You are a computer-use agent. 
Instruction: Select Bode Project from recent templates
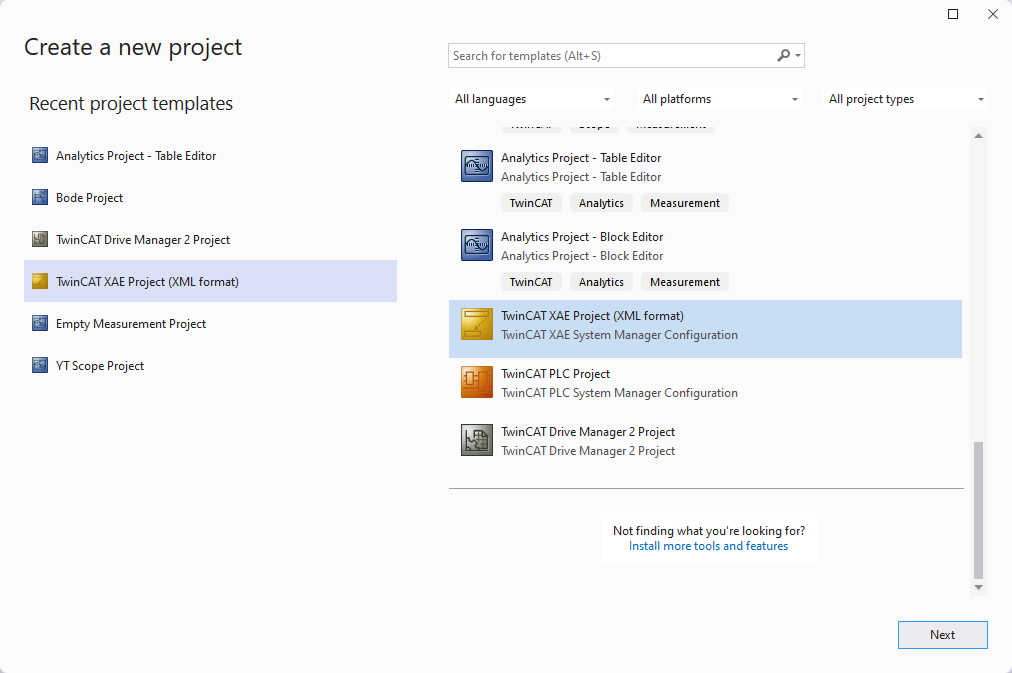tap(210, 197)
